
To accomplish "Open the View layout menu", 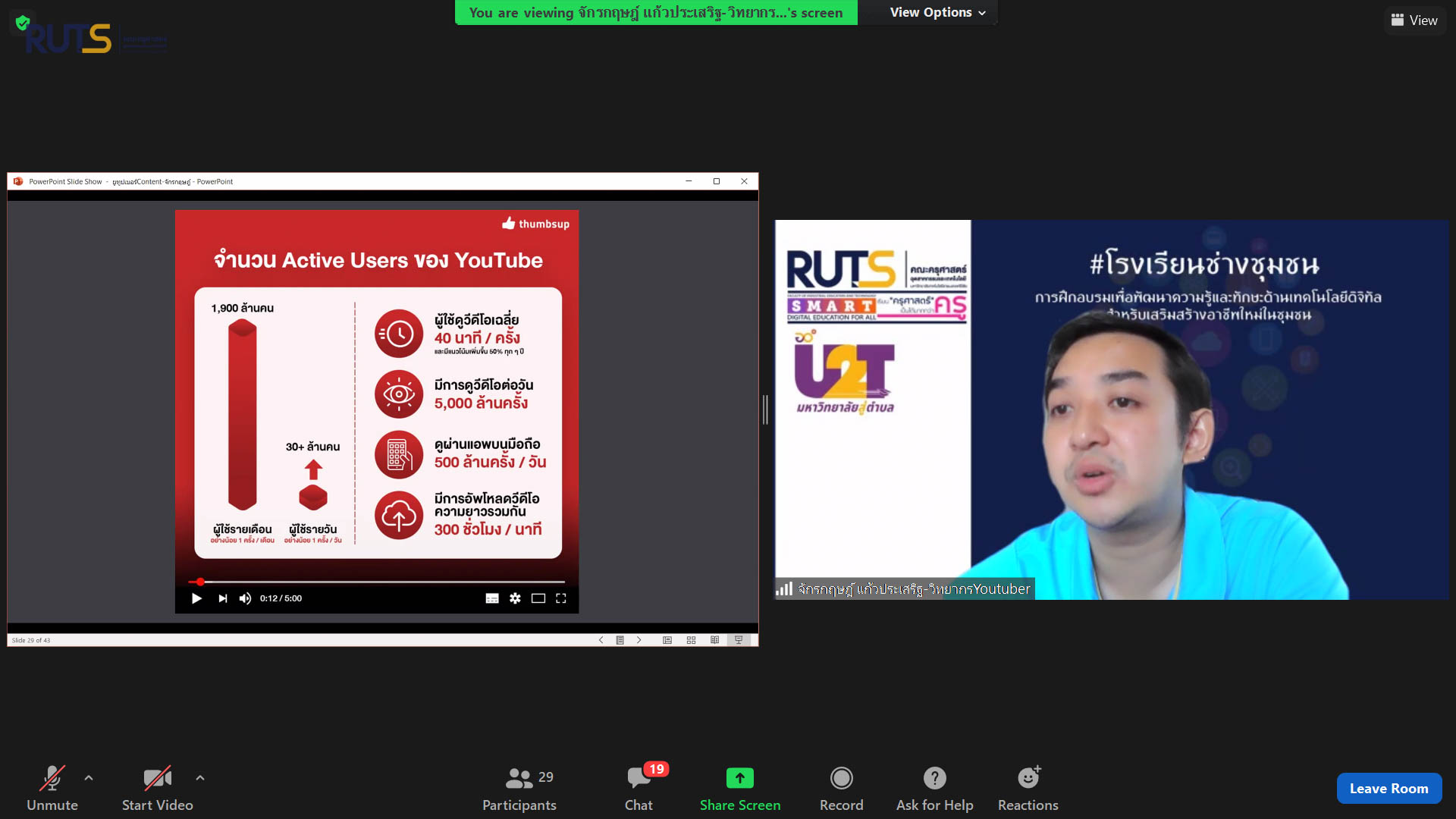I will [1414, 20].
